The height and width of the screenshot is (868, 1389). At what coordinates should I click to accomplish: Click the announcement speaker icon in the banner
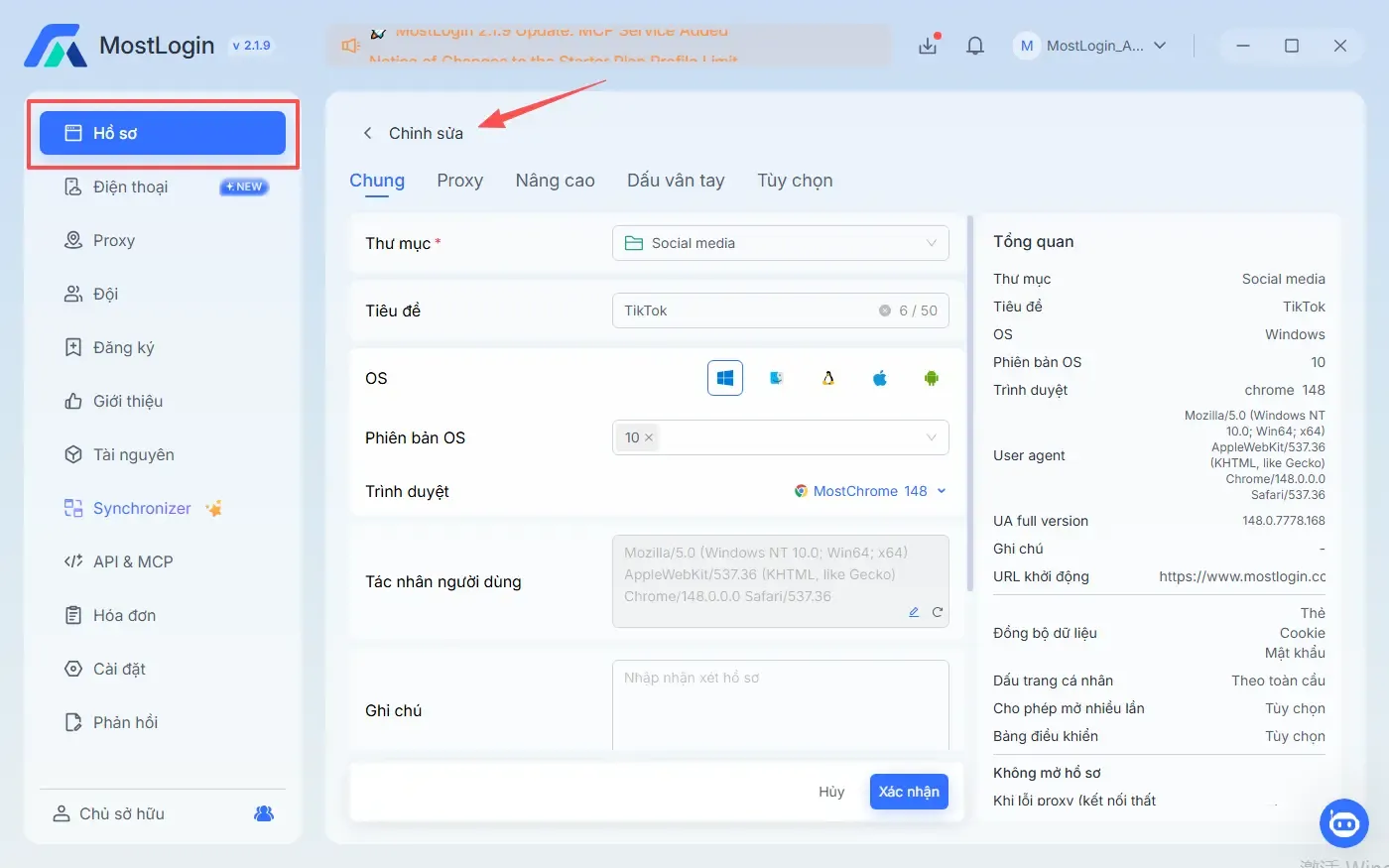point(351,46)
